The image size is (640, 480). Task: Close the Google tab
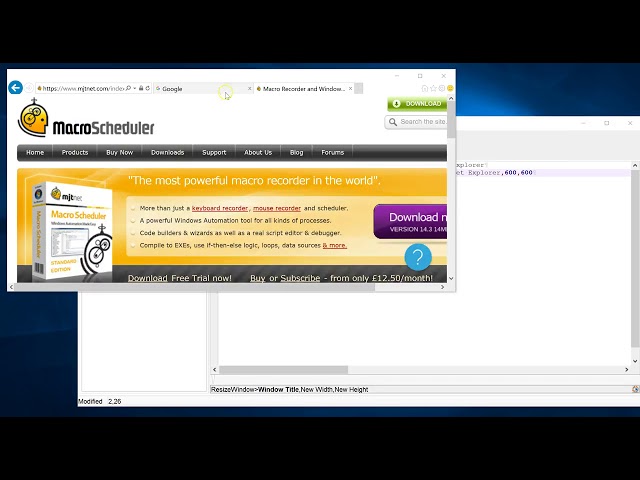click(x=250, y=88)
